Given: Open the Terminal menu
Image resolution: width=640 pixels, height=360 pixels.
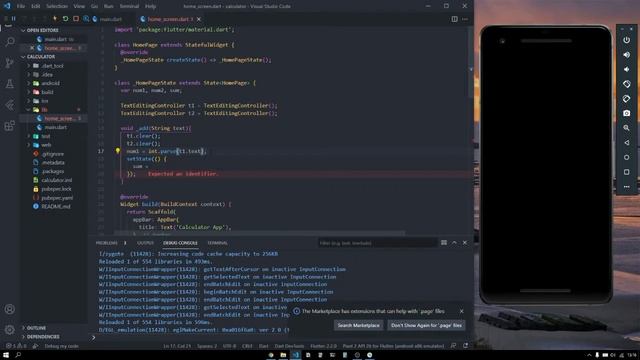Looking at the screenshot, I should [x=129, y=6].
